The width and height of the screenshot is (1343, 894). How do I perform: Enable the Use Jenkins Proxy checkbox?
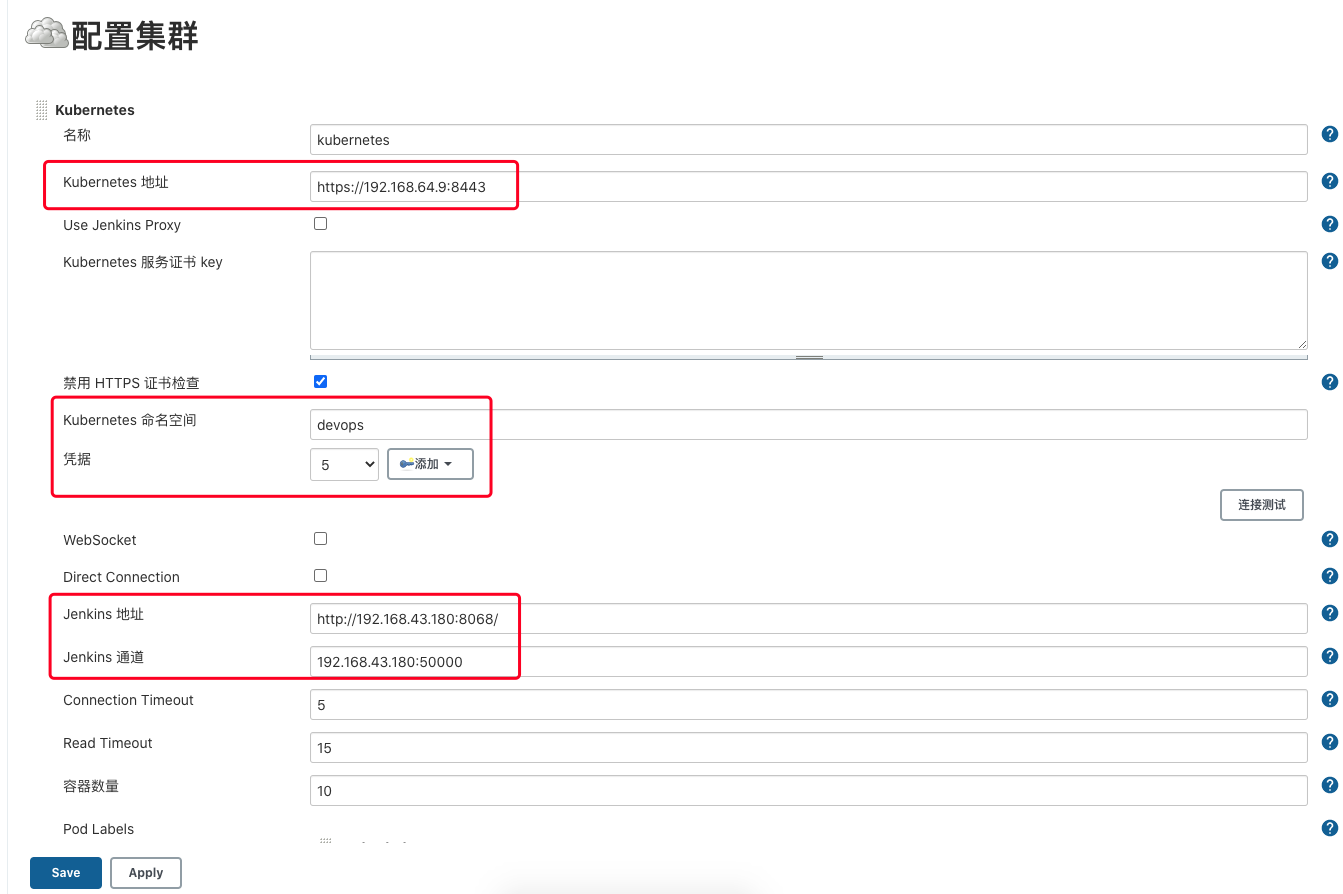click(320, 224)
